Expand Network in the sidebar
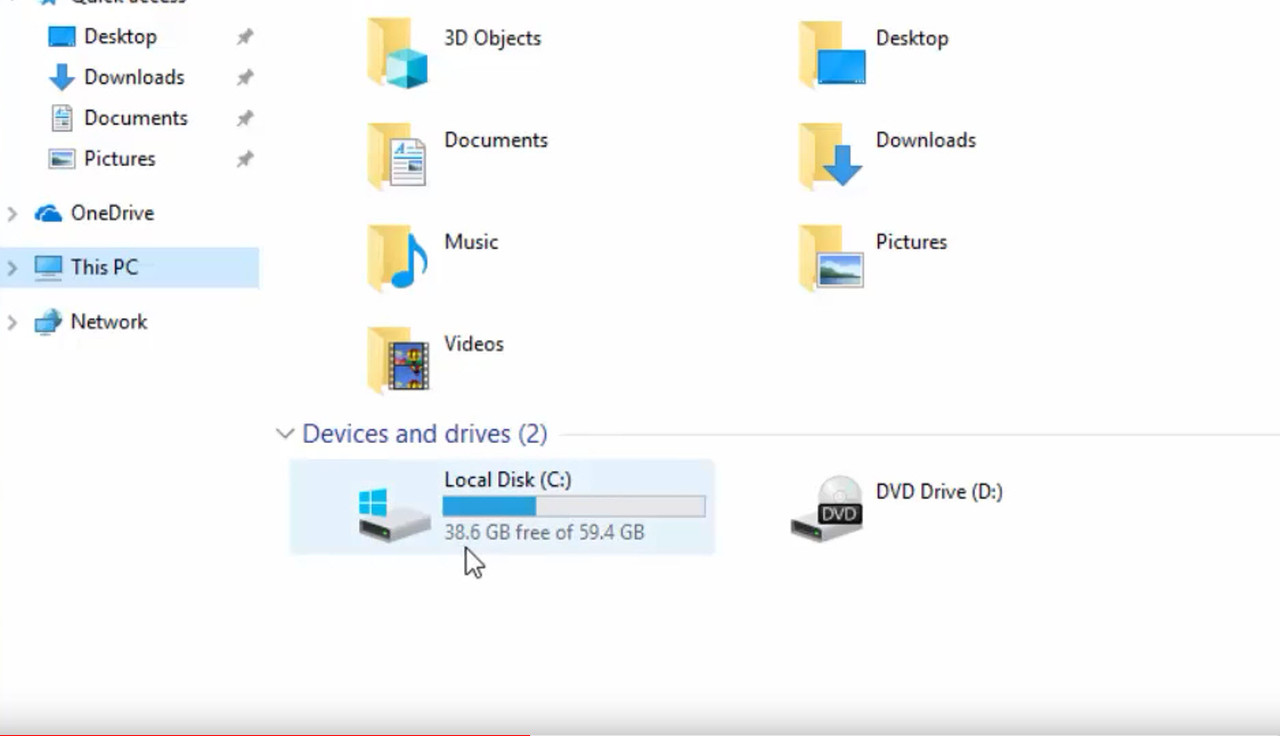The image size is (1280, 736). click(x=10, y=322)
